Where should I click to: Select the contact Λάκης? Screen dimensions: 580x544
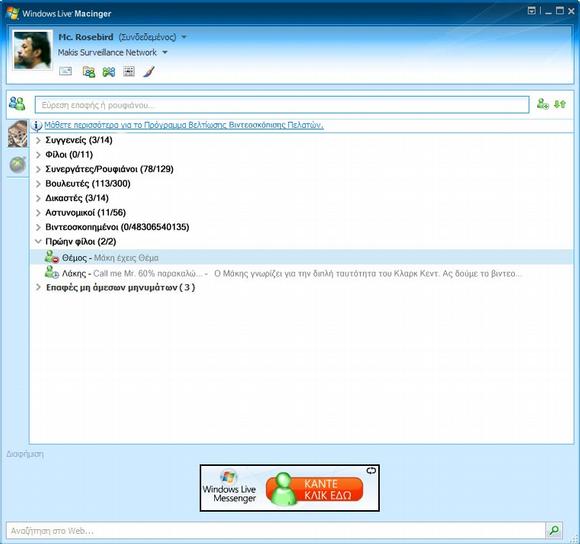pos(74,274)
